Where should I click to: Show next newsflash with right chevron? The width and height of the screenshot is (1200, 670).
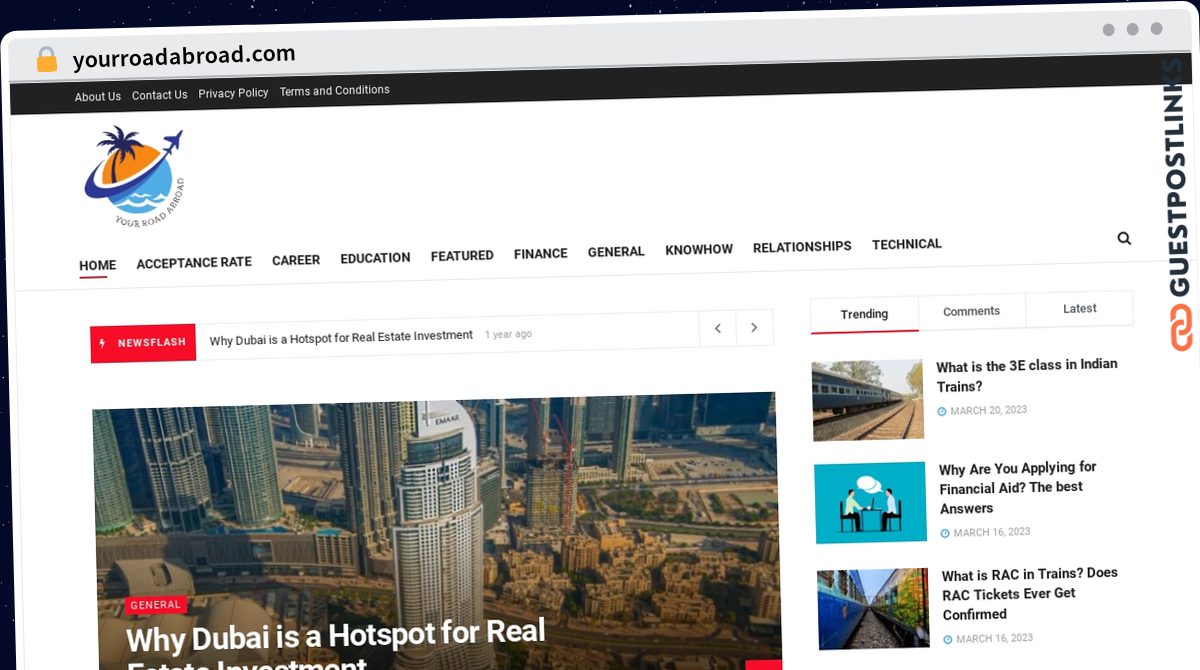755,328
